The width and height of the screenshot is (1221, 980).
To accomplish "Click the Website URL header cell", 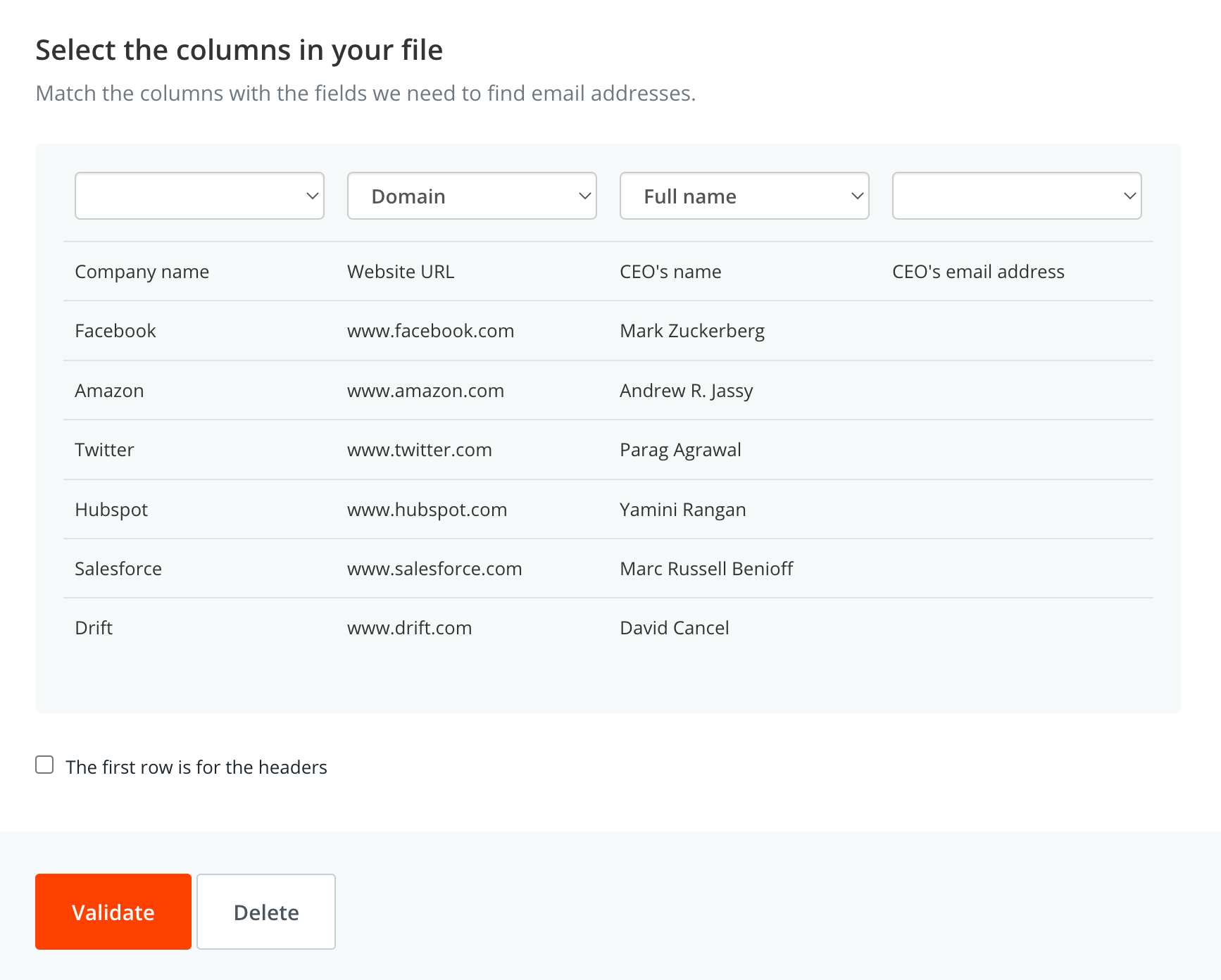I will (401, 272).
